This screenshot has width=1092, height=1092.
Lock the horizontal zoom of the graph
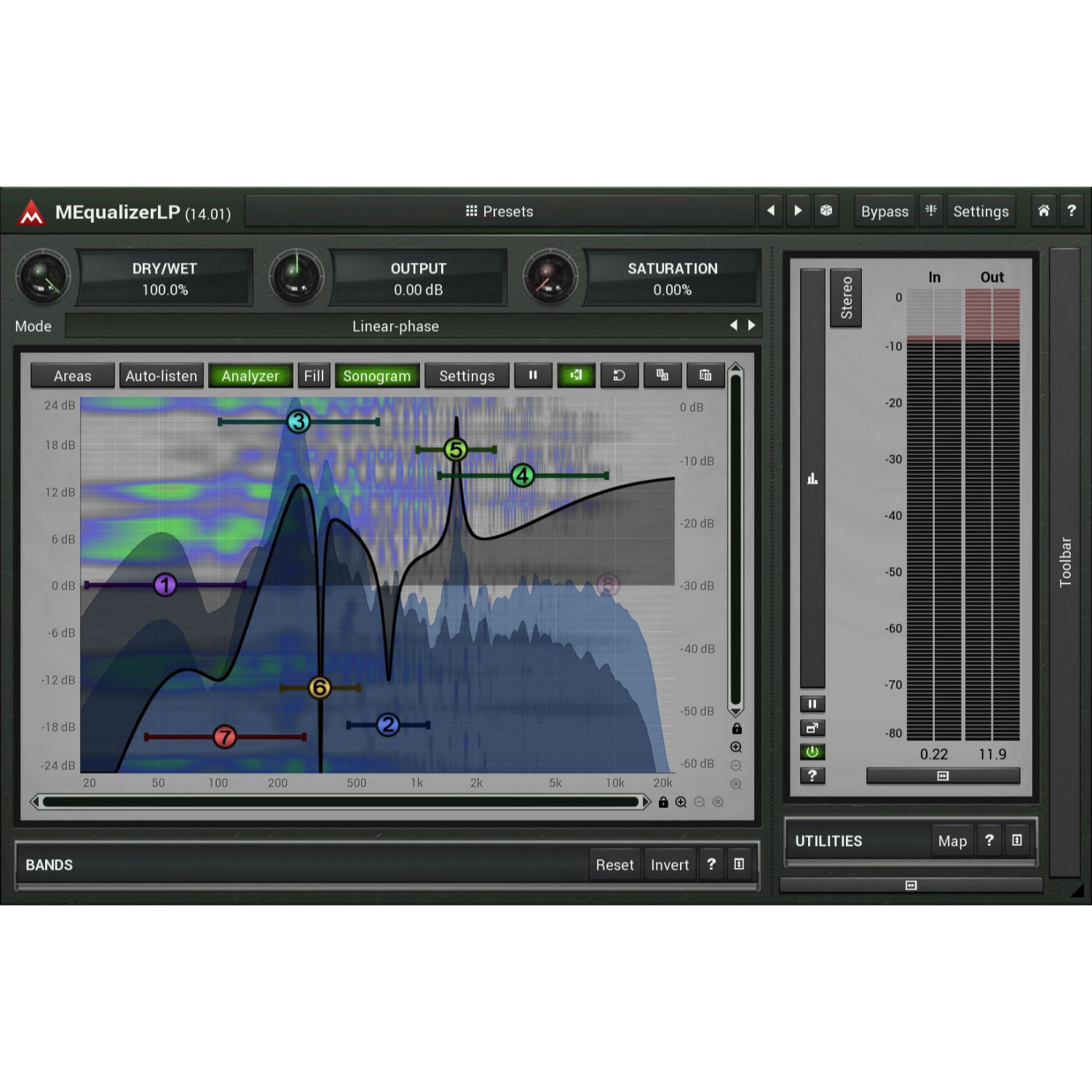tap(663, 802)
